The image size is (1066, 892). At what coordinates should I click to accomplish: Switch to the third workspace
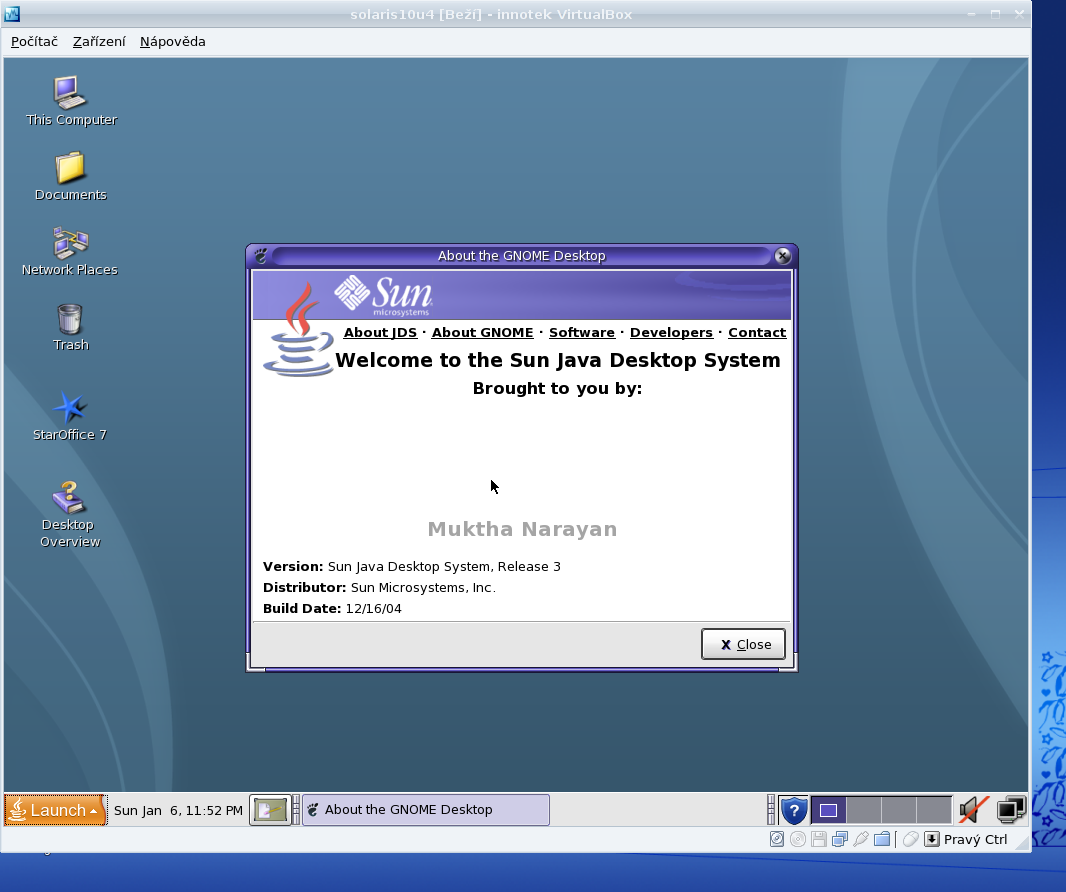899,810
